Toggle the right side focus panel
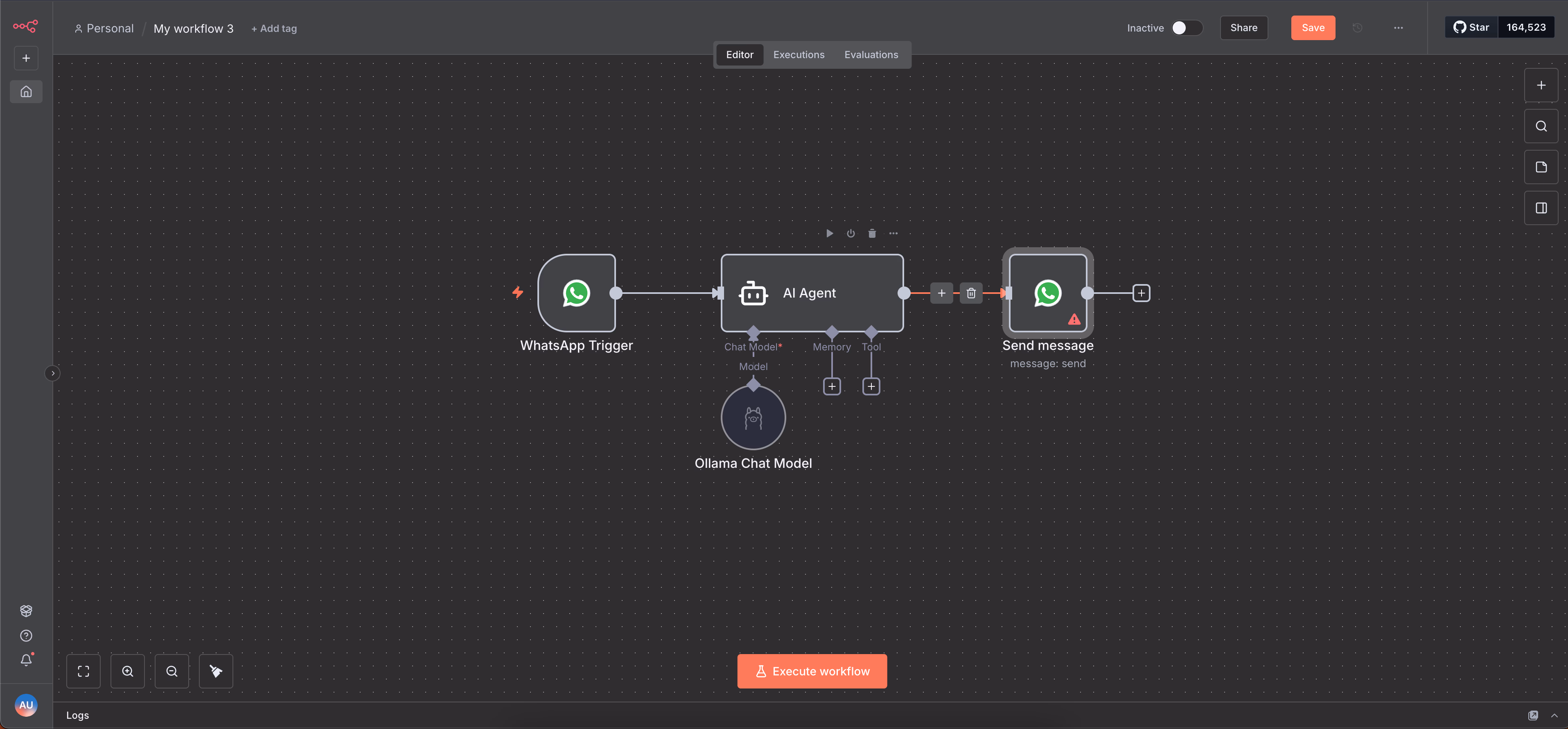 coord(1541,208)
